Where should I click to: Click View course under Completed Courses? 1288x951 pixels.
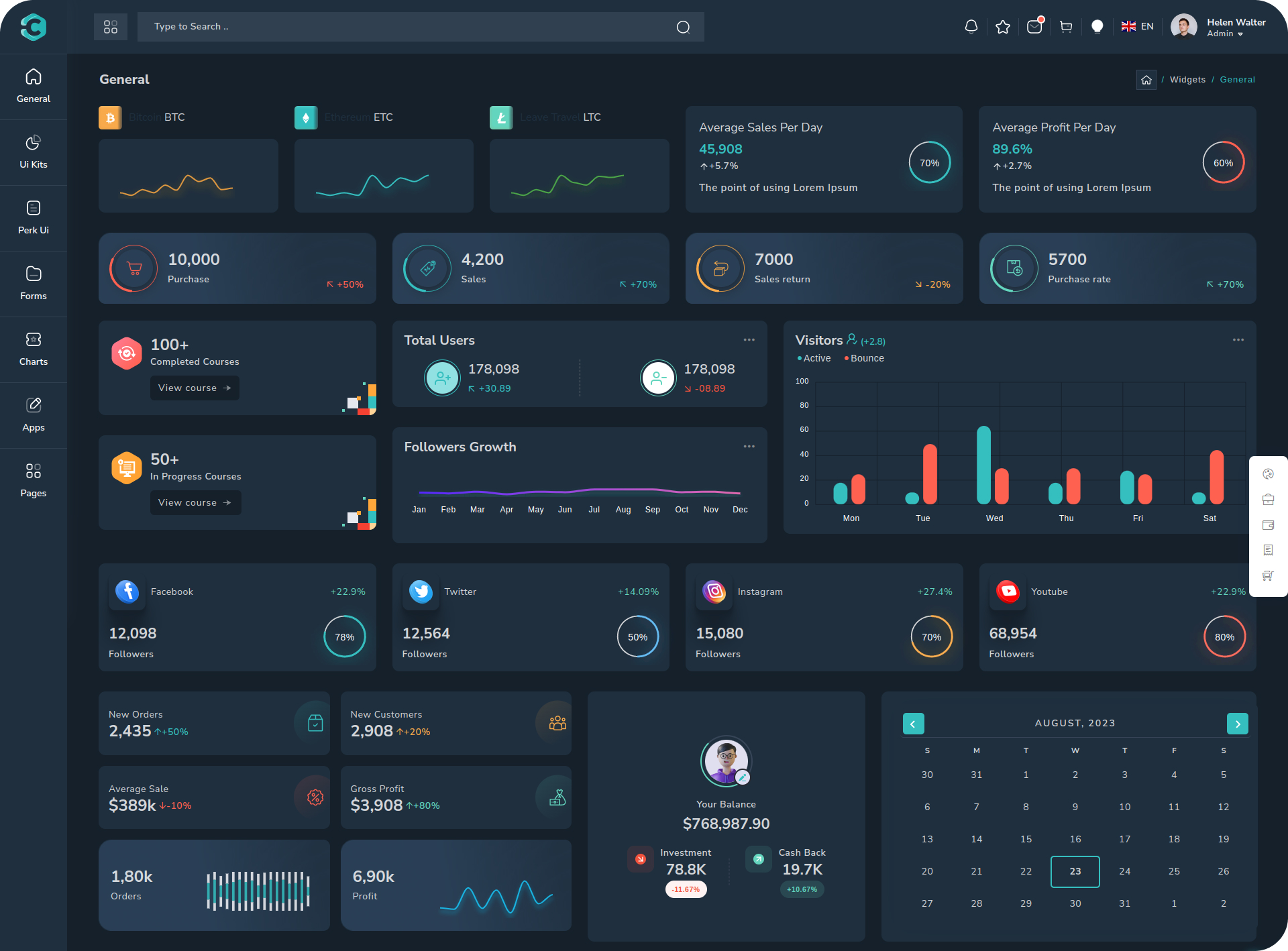point(194,388)
